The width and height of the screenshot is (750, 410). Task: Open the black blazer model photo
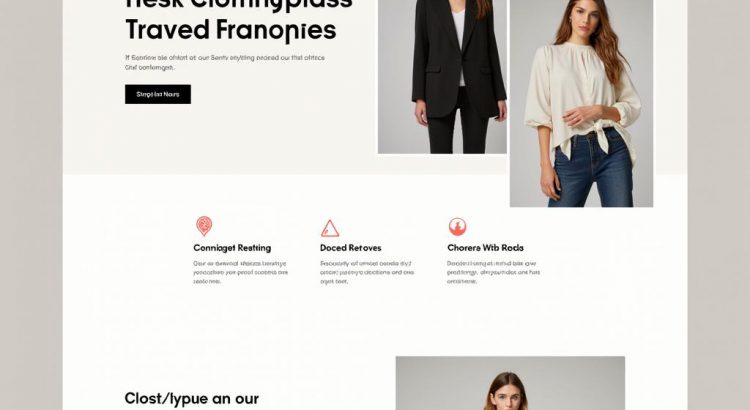click(x=442, y=77)
